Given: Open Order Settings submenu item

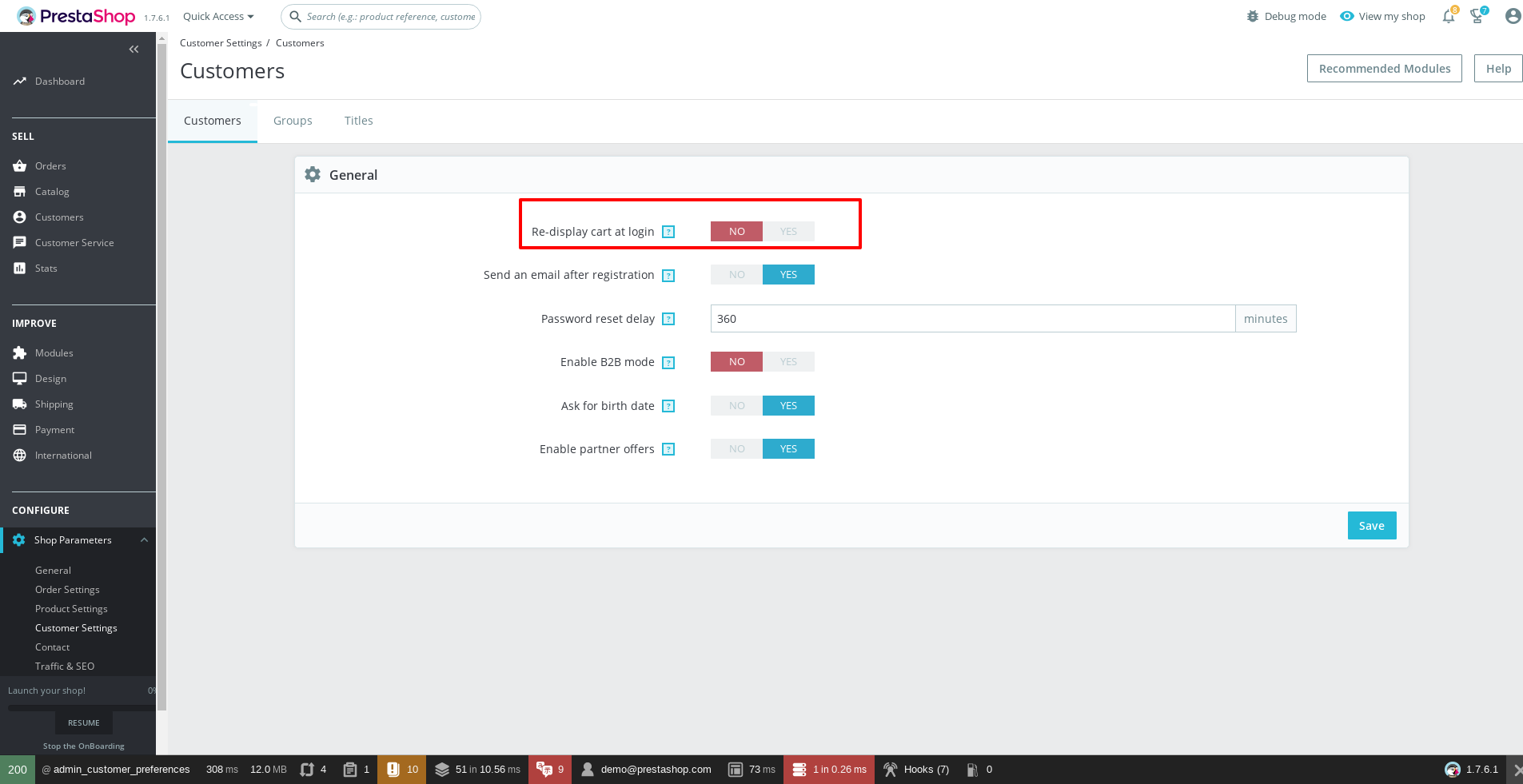Looking at the screenshot, I should [x=67, y=590].
